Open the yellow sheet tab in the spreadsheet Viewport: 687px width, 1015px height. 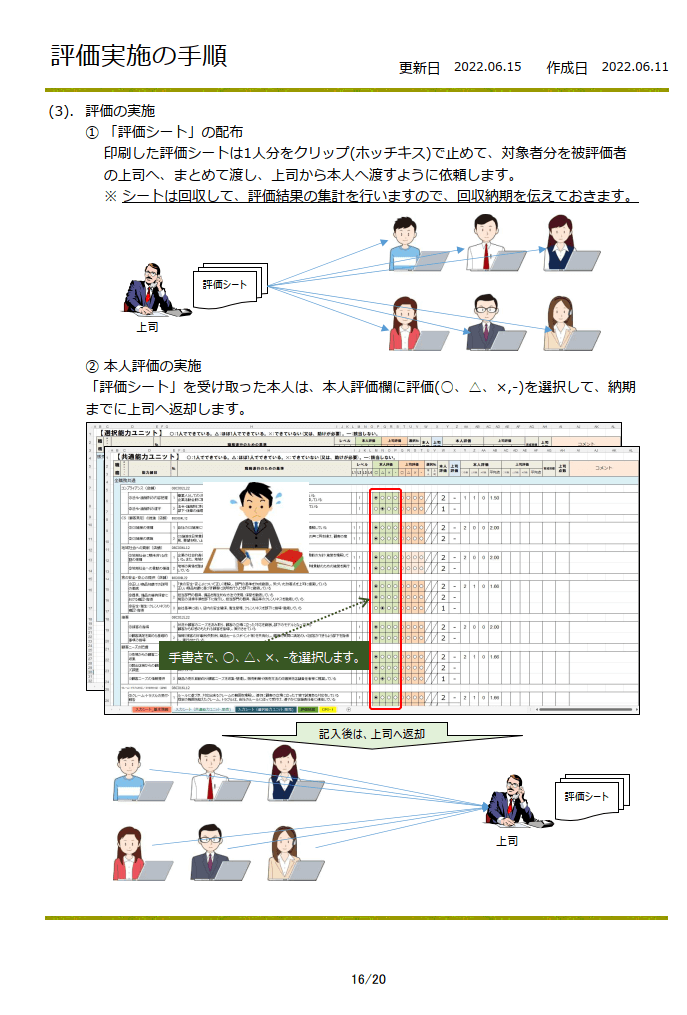pyautogui.click(x=328, y=709)
